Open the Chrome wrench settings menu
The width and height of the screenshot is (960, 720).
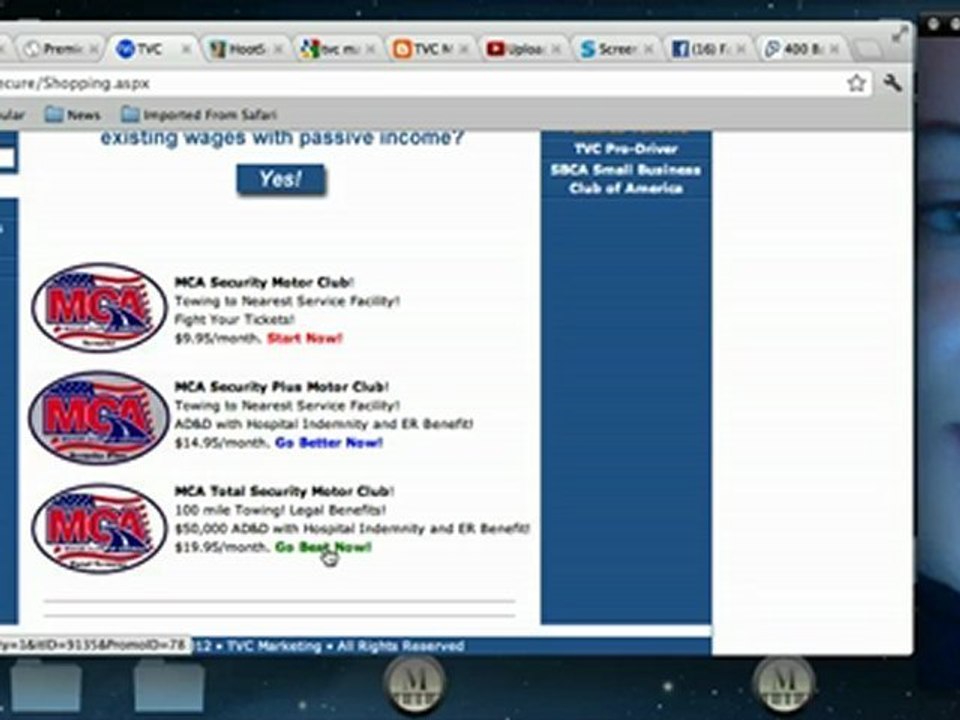[893, 82]
